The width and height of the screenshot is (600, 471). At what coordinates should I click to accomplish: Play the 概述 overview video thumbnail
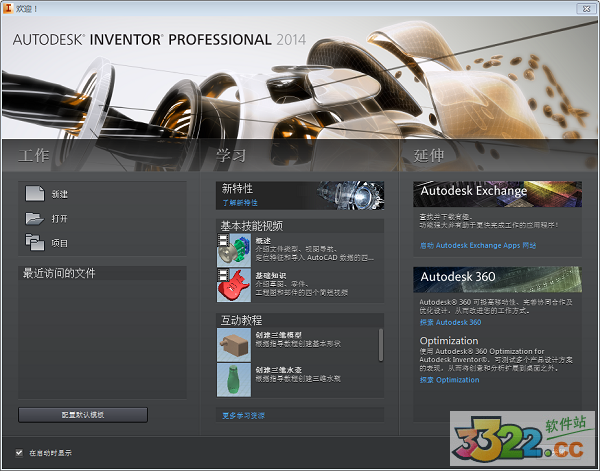click(x=234, y=250)
